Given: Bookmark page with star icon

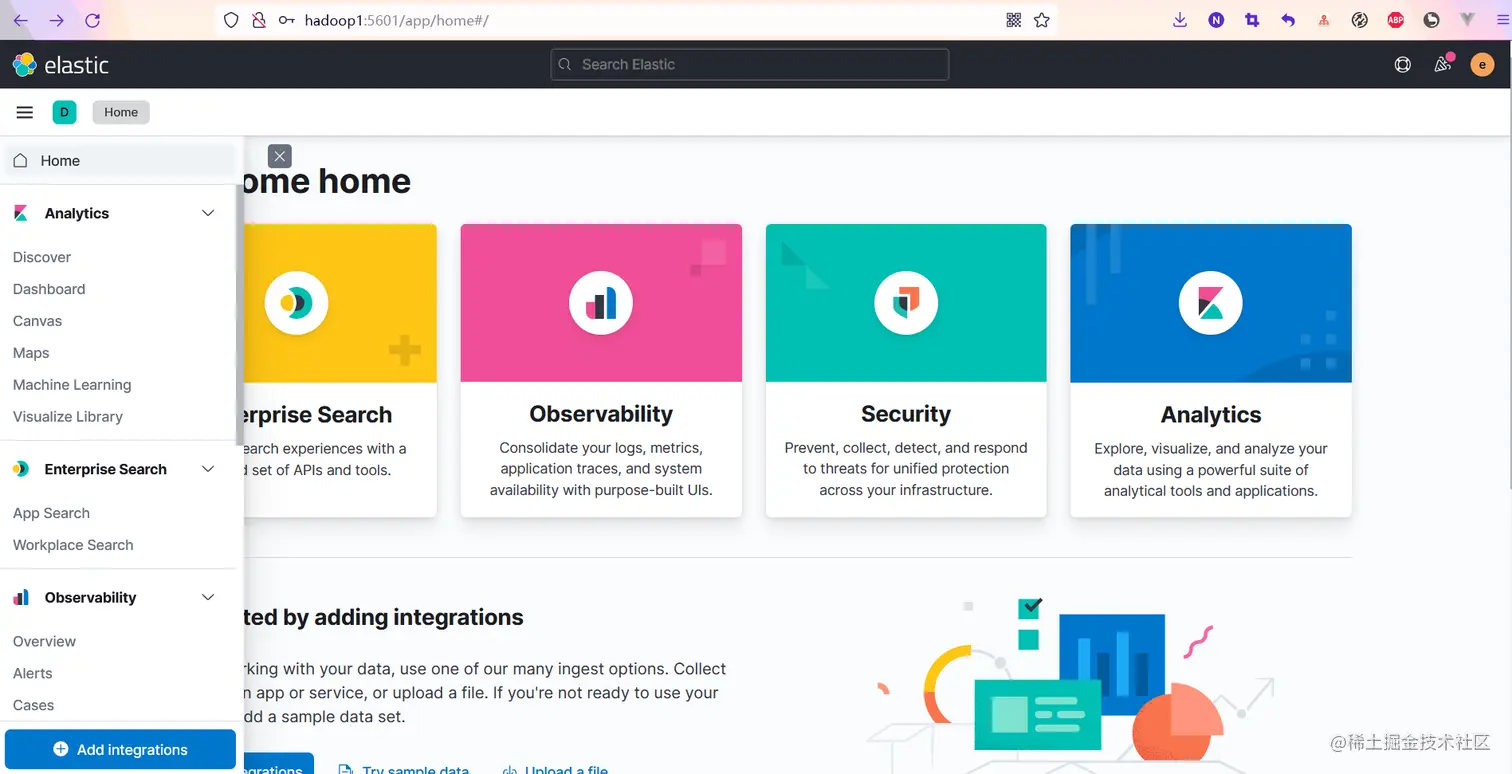Looking at the screenshot, I should [1042, 20].
